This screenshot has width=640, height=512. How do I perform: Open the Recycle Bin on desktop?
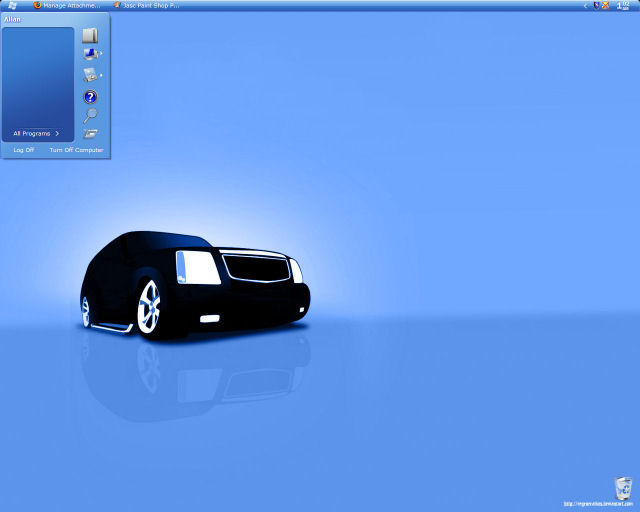click(623, 488)
